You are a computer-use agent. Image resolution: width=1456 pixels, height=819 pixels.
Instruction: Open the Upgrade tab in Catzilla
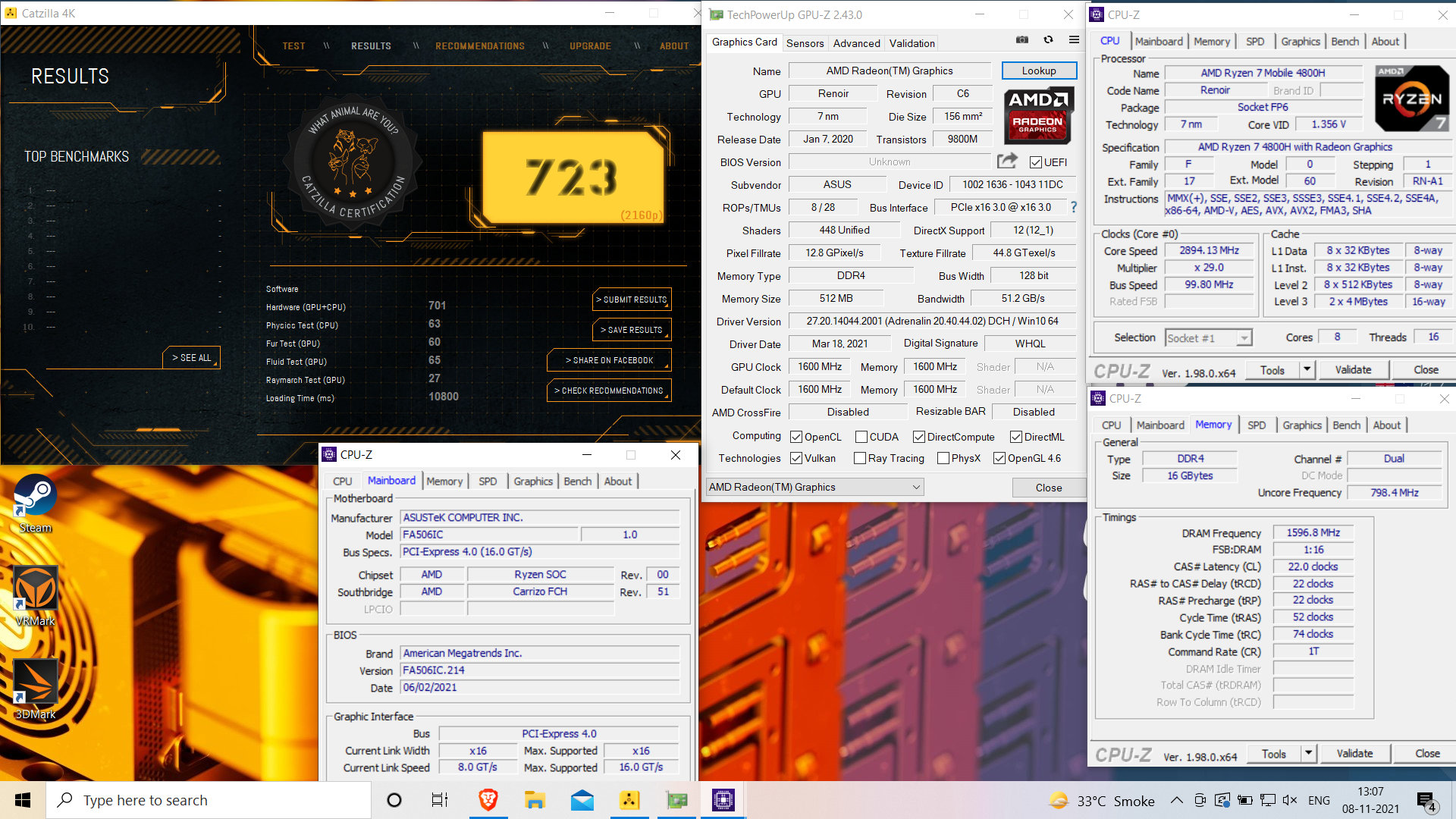pos(590,46)
